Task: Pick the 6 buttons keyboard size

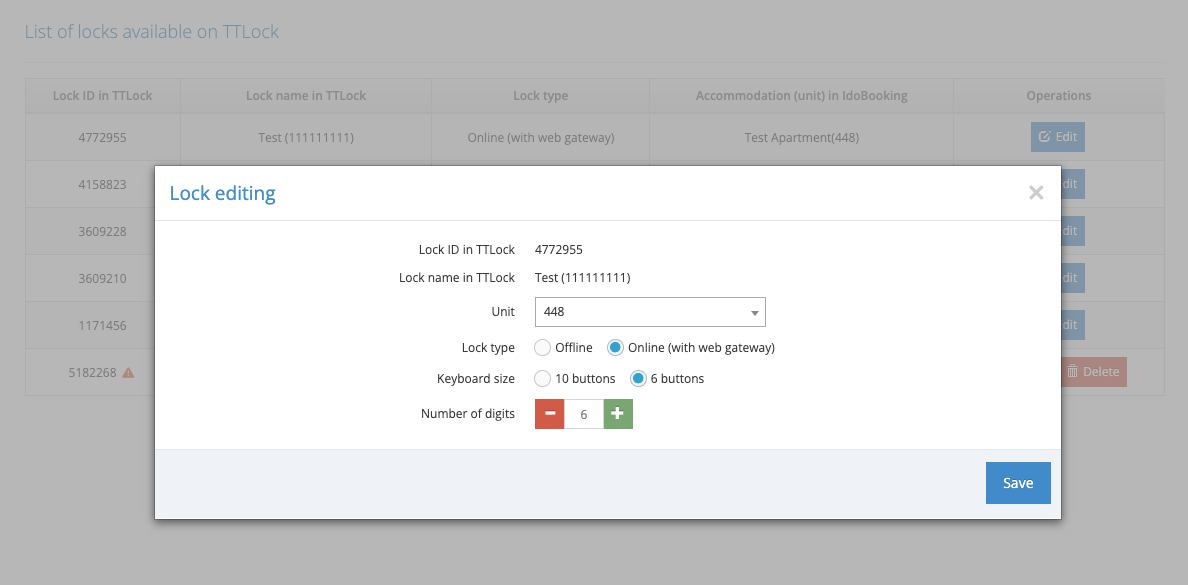Action: pos(637,379)
